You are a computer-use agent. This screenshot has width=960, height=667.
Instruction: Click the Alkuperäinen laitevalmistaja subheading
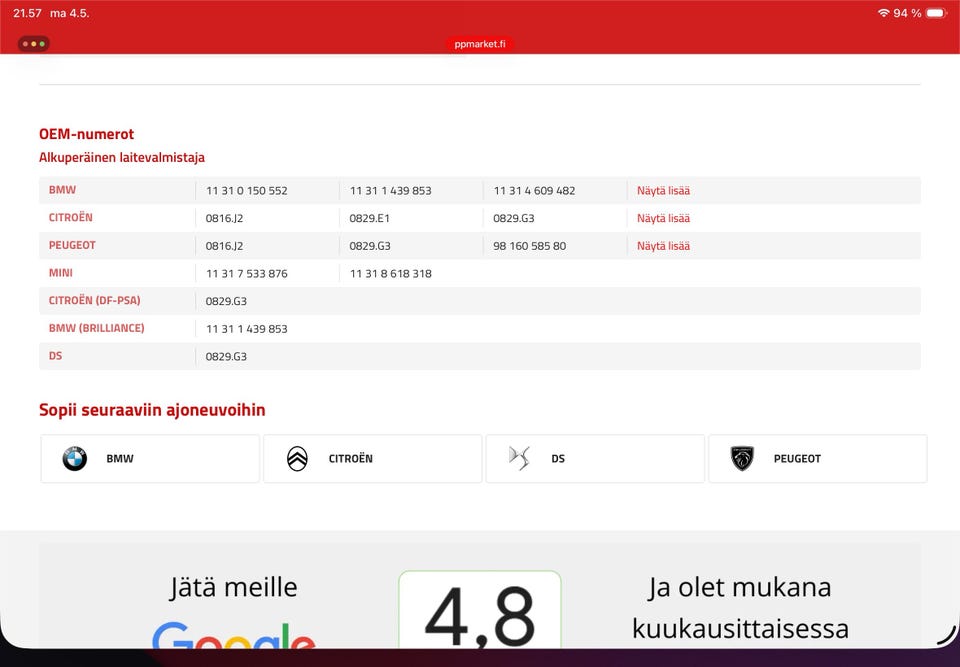click(x=122, y=157)
